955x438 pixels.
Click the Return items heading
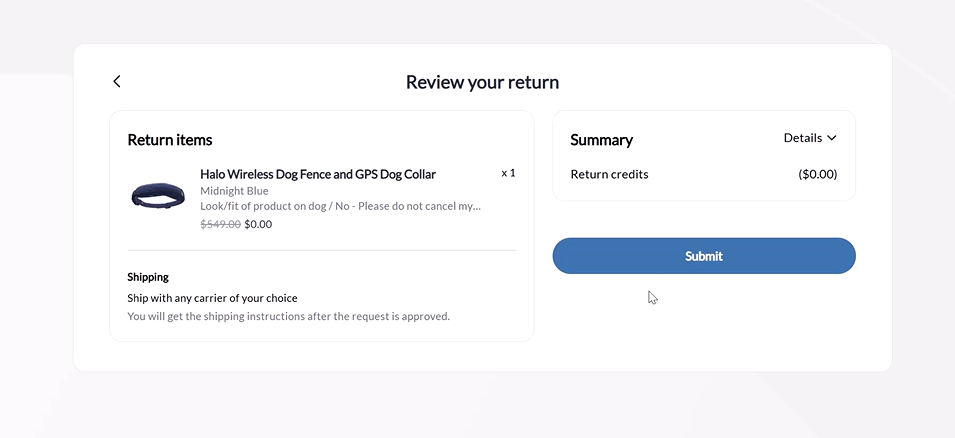tap(170, 140)
